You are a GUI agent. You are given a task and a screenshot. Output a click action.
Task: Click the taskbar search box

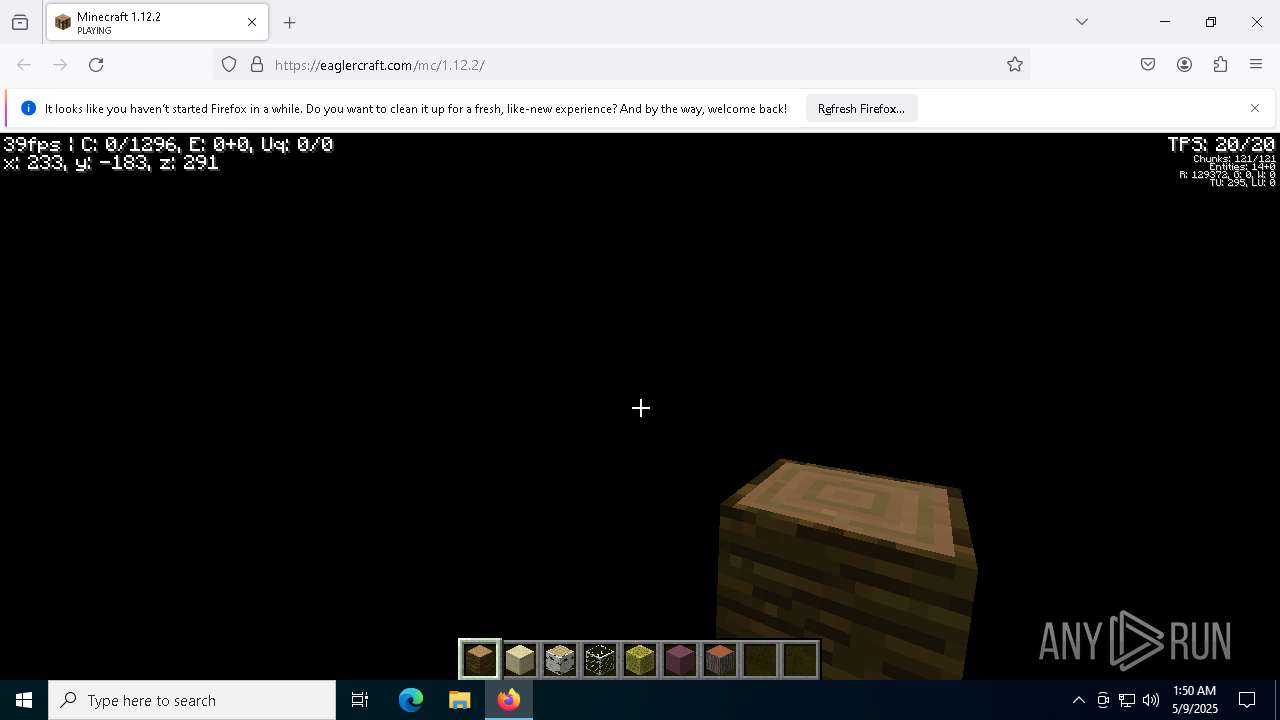point(192,700)
